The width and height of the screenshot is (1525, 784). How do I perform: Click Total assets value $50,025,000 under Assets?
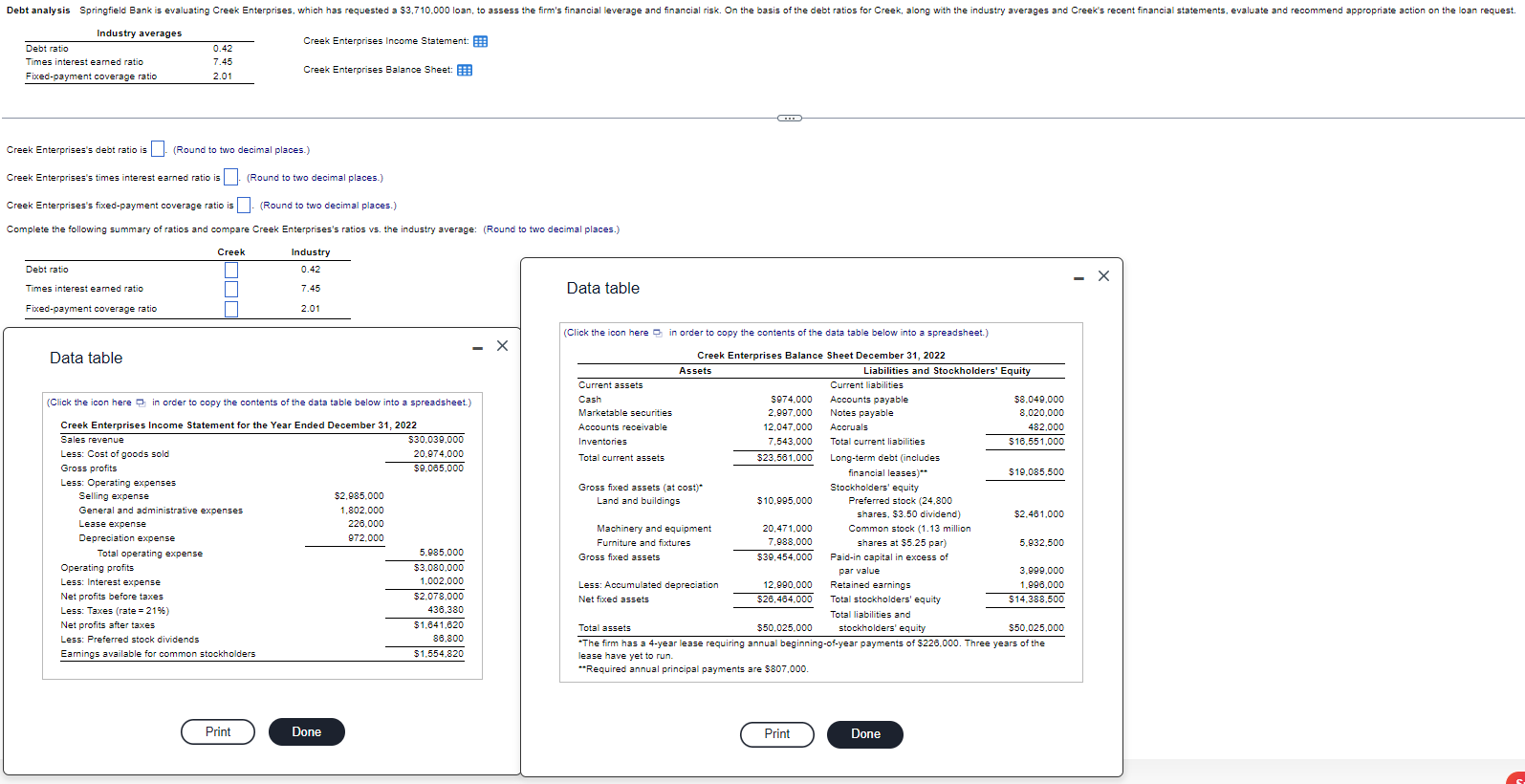pyautogui.click(x=785, y=628)
